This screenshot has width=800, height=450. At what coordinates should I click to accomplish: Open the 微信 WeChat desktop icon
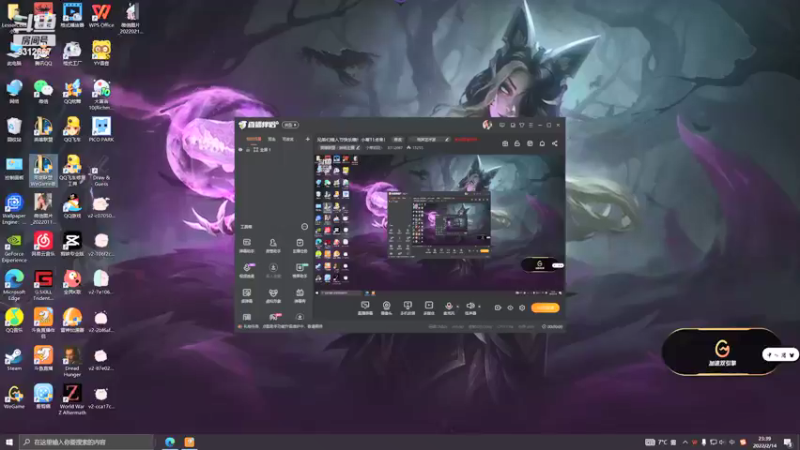tap(43, 92)
